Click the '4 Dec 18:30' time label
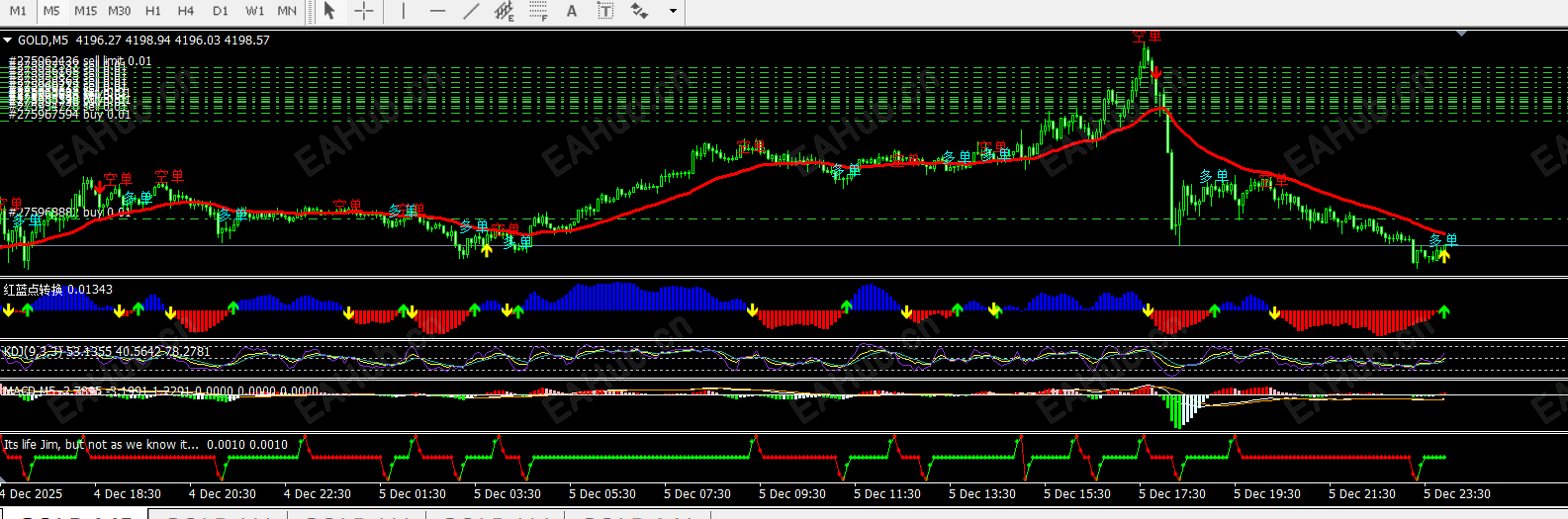This screenshot has height=519, width=1568. pyautogui.click(x=128, y=494)
